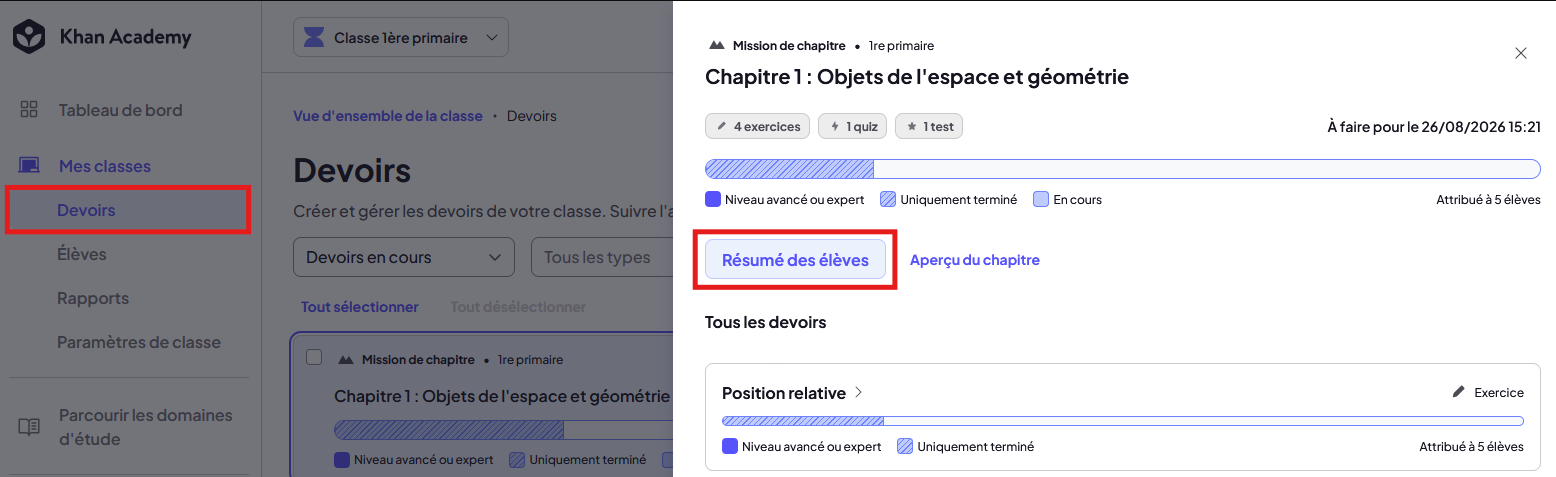Click the pencil icon in 4 exercices badge
This screenshot has height=477, width=1556.
(x=721, y=127)
